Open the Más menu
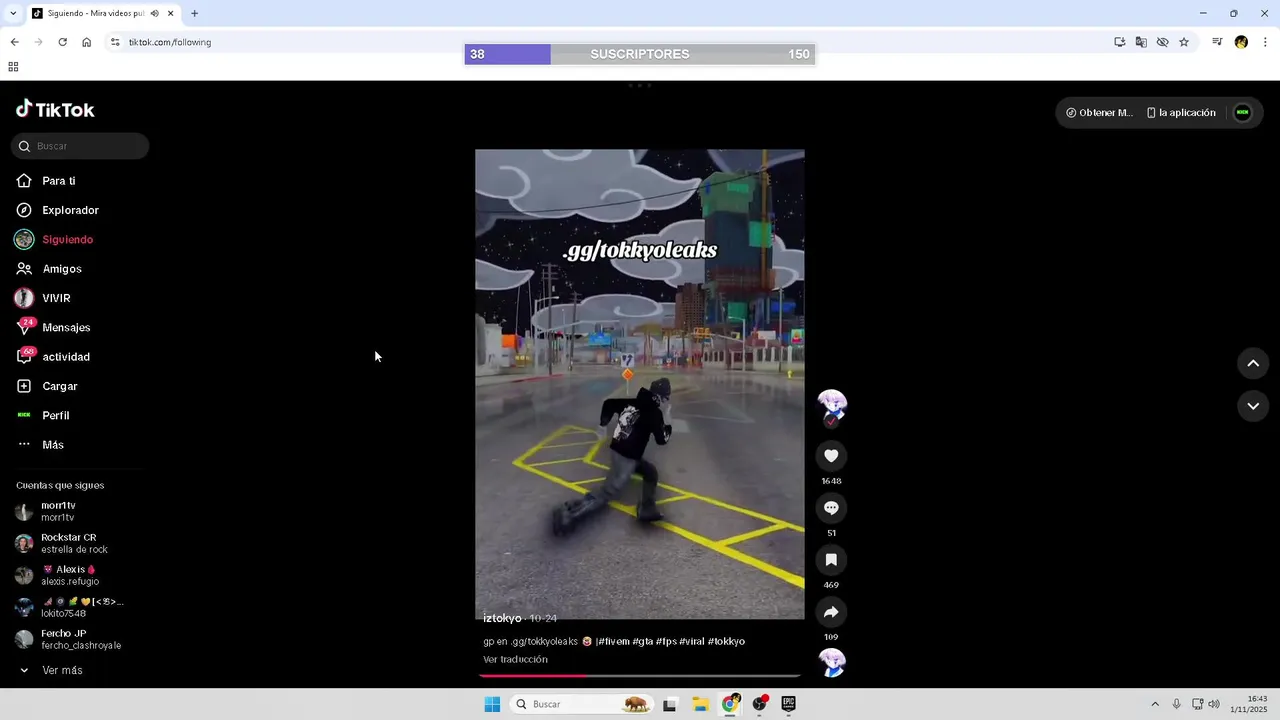The image size is (1280, 720). (52, 445)
